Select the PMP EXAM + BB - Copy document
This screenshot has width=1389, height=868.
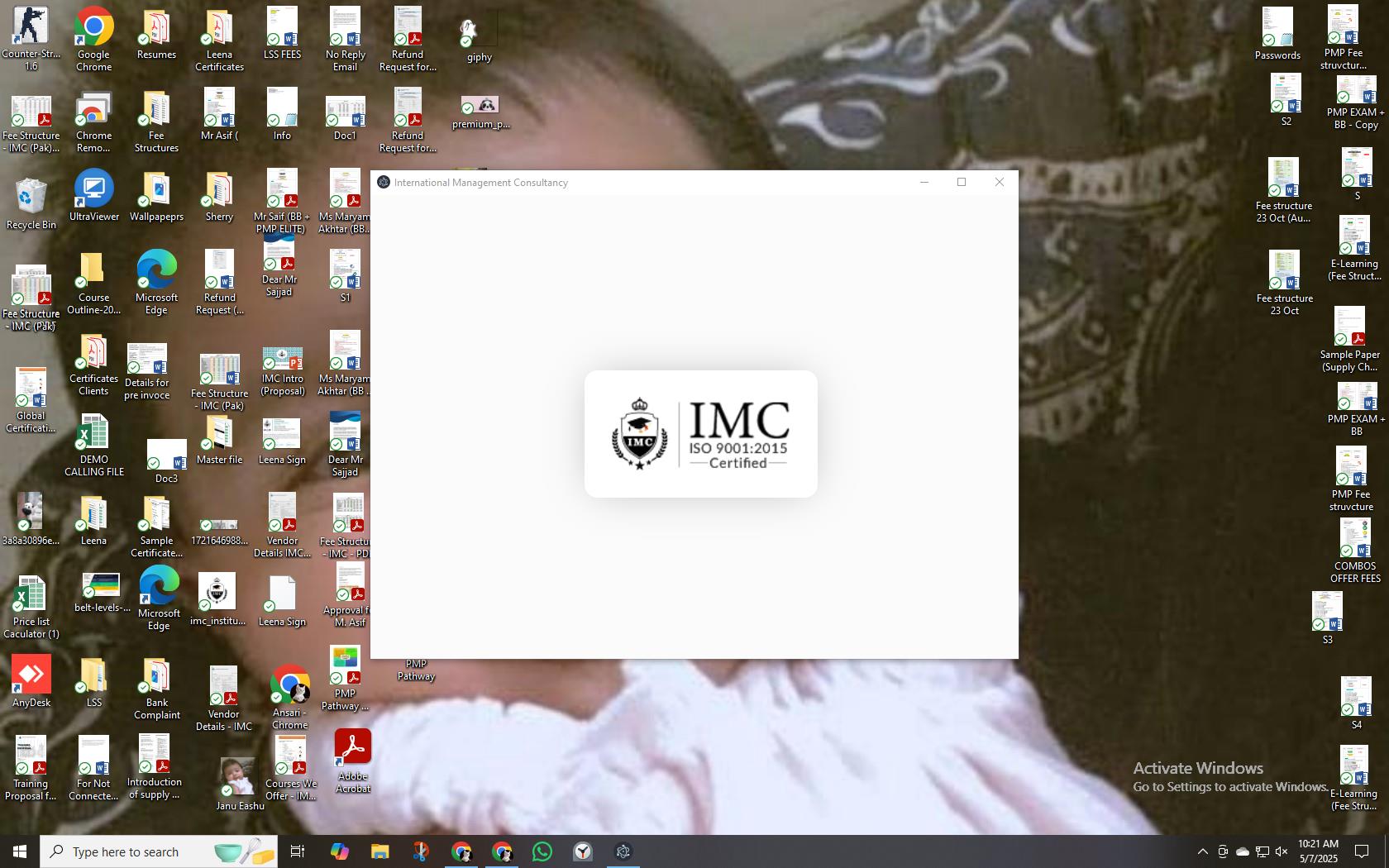click(1356, 103)
